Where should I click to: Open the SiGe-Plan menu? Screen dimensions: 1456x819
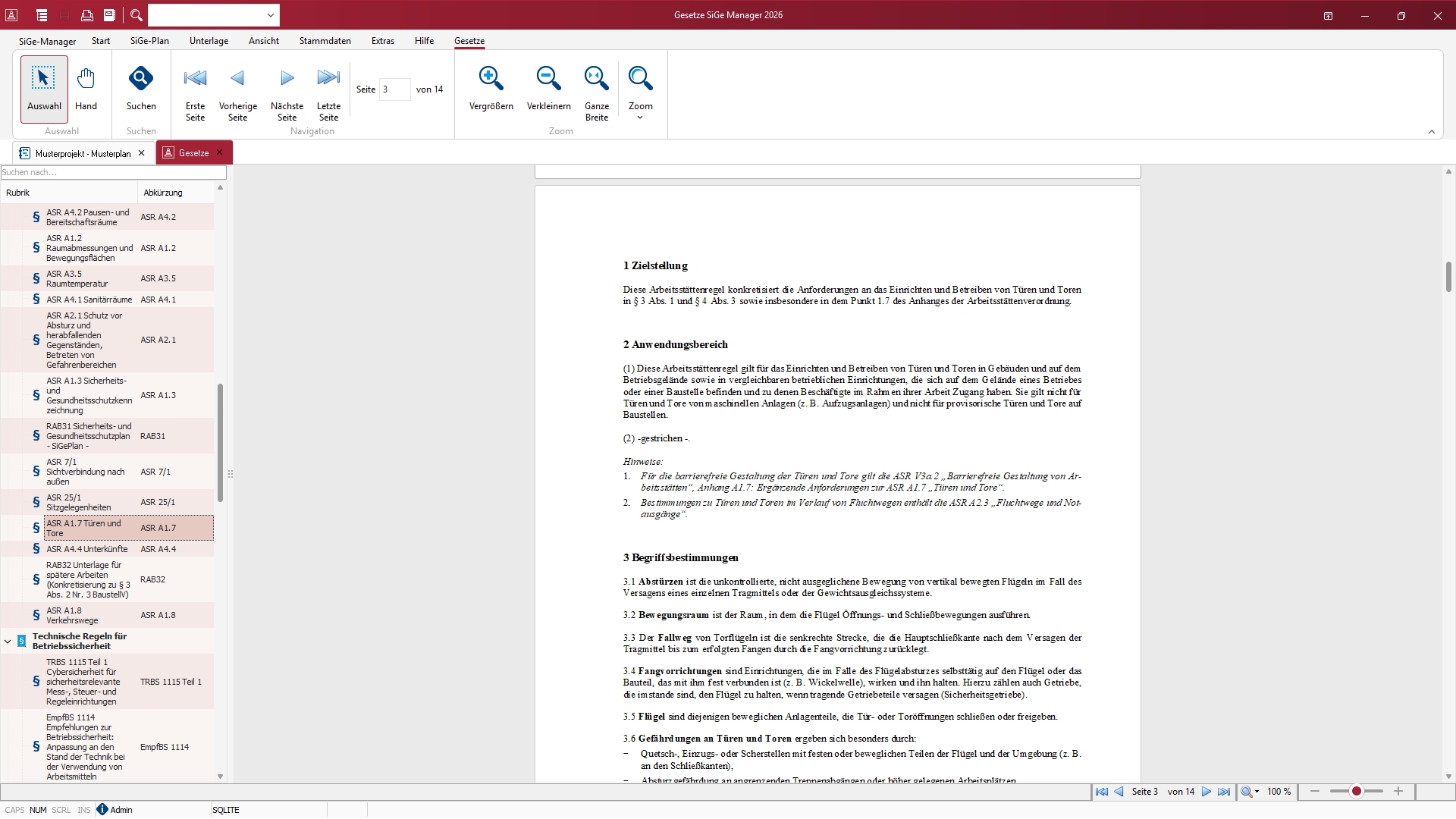[x=149, y=41]
